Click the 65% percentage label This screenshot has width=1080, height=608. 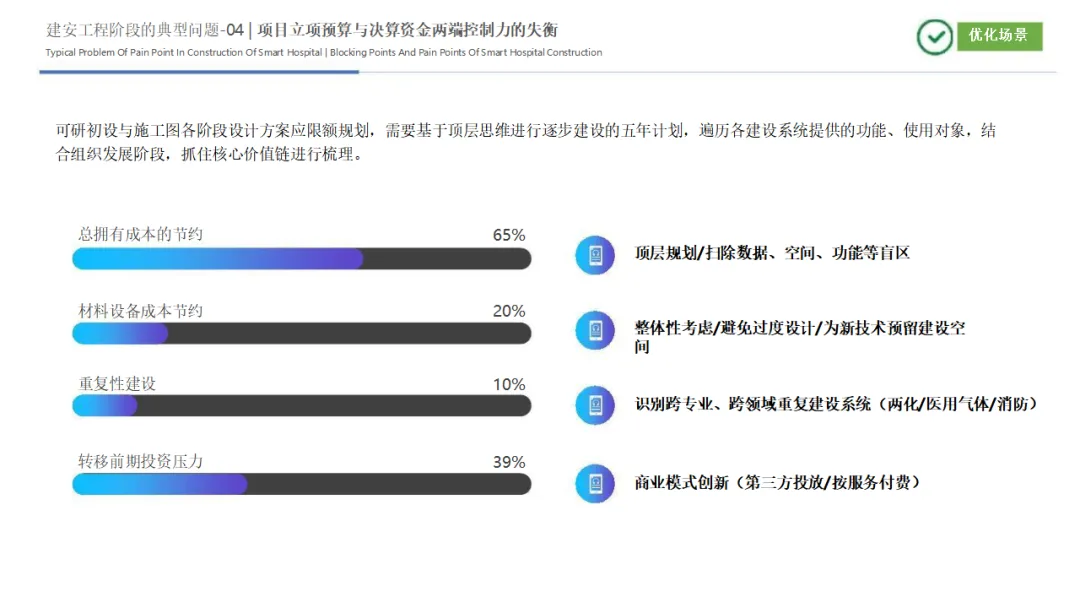click(x=509, y=235)
